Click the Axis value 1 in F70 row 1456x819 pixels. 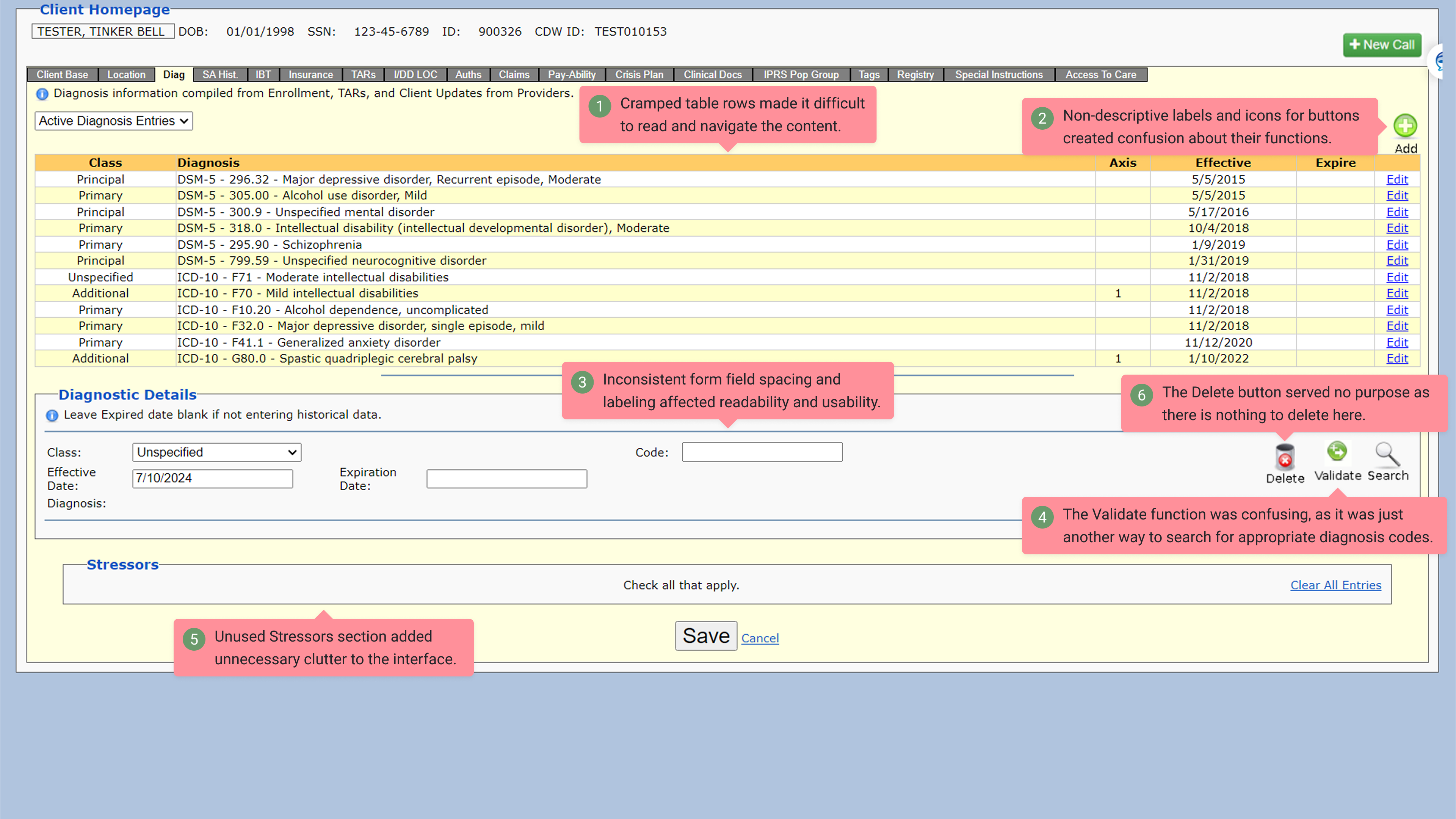1117,293
